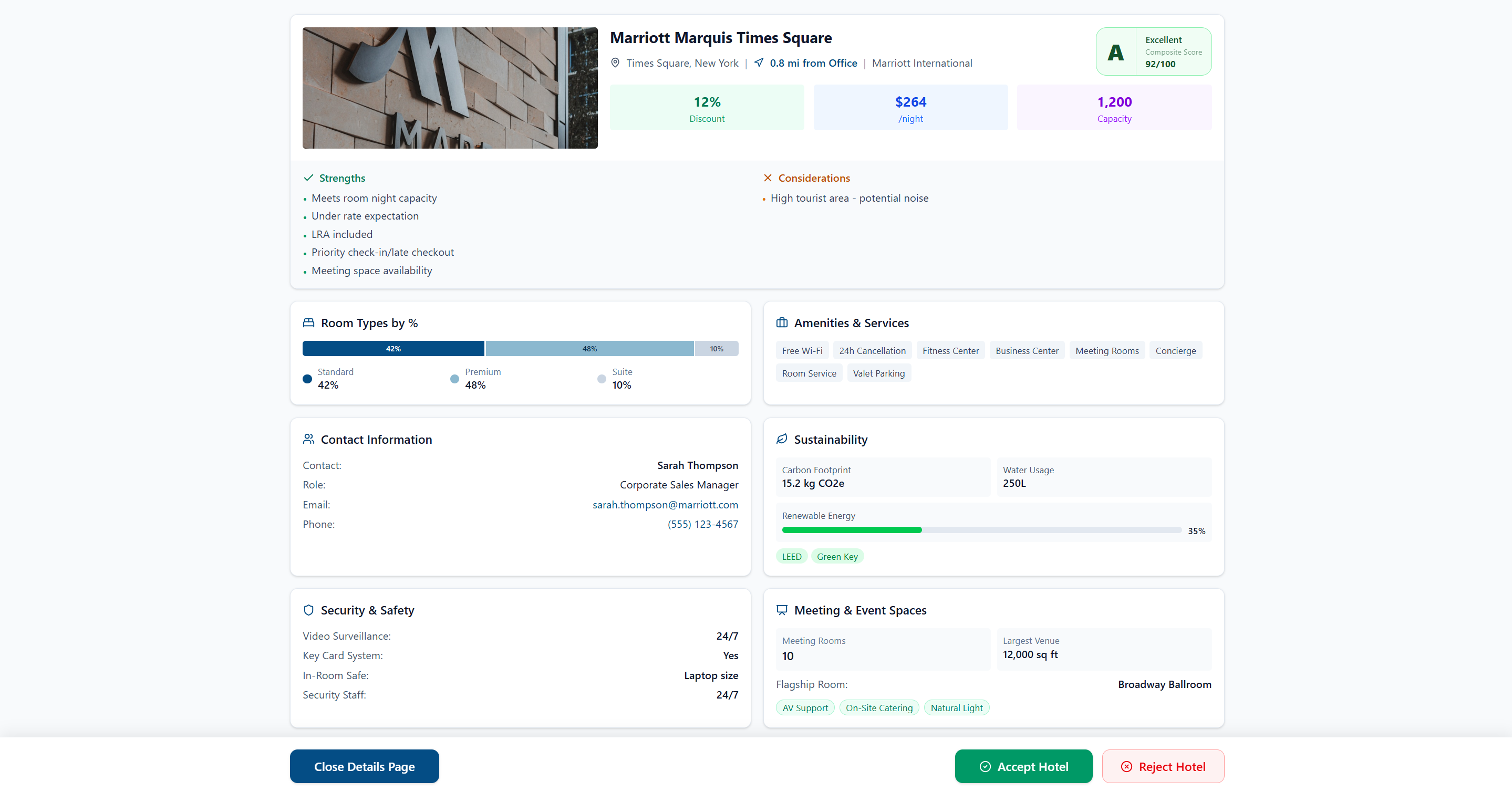This screenshot has height=792, width=1512.
Task: Click the Under rate expectation item
Action: [365, 216]
